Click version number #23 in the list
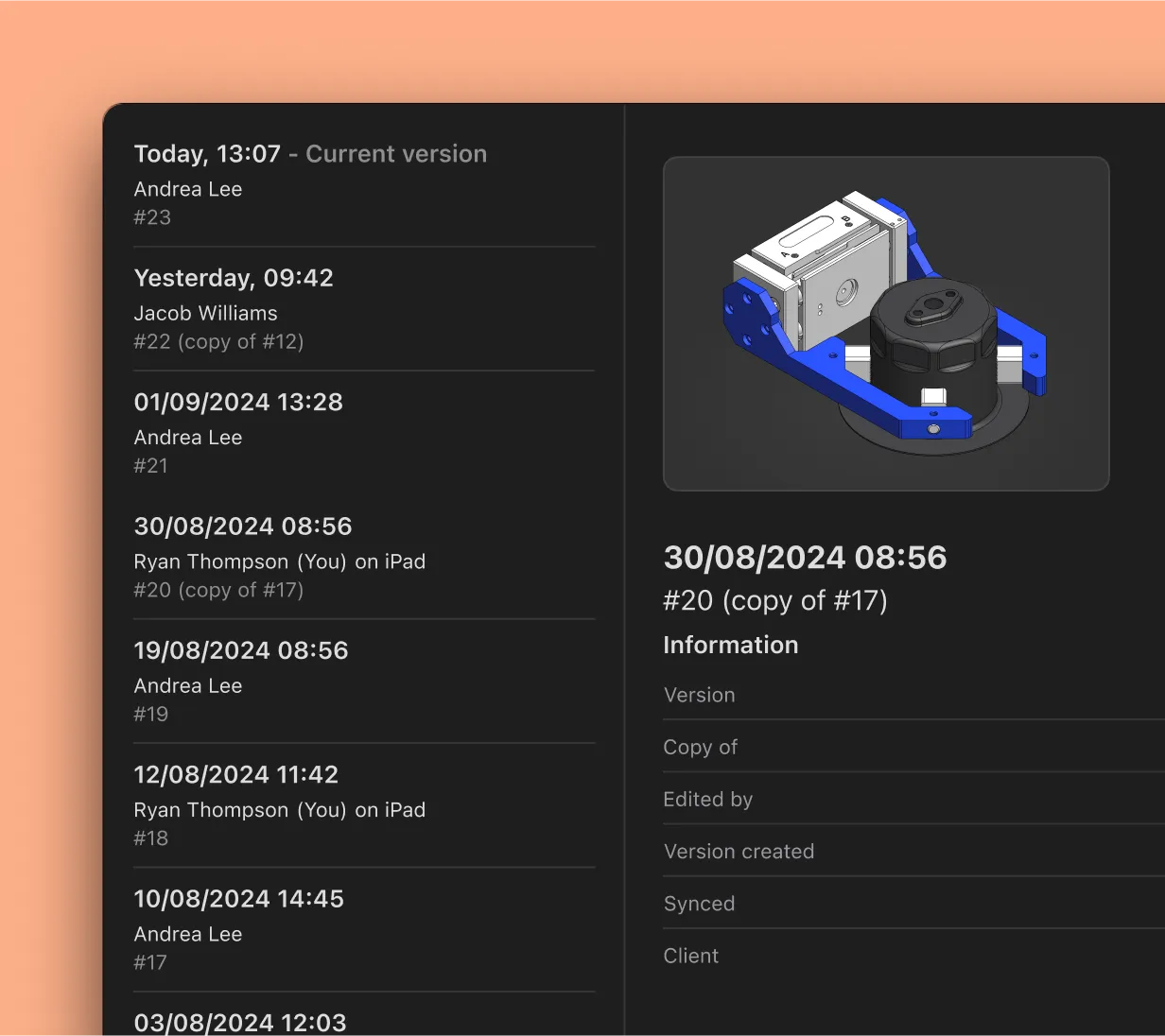 (152, 217)
